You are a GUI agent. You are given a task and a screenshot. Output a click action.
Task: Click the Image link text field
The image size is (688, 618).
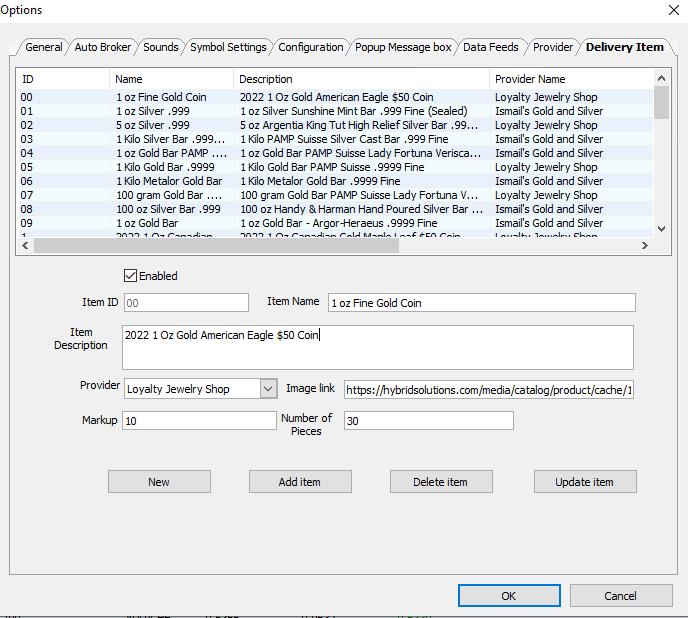click(488, 390)
